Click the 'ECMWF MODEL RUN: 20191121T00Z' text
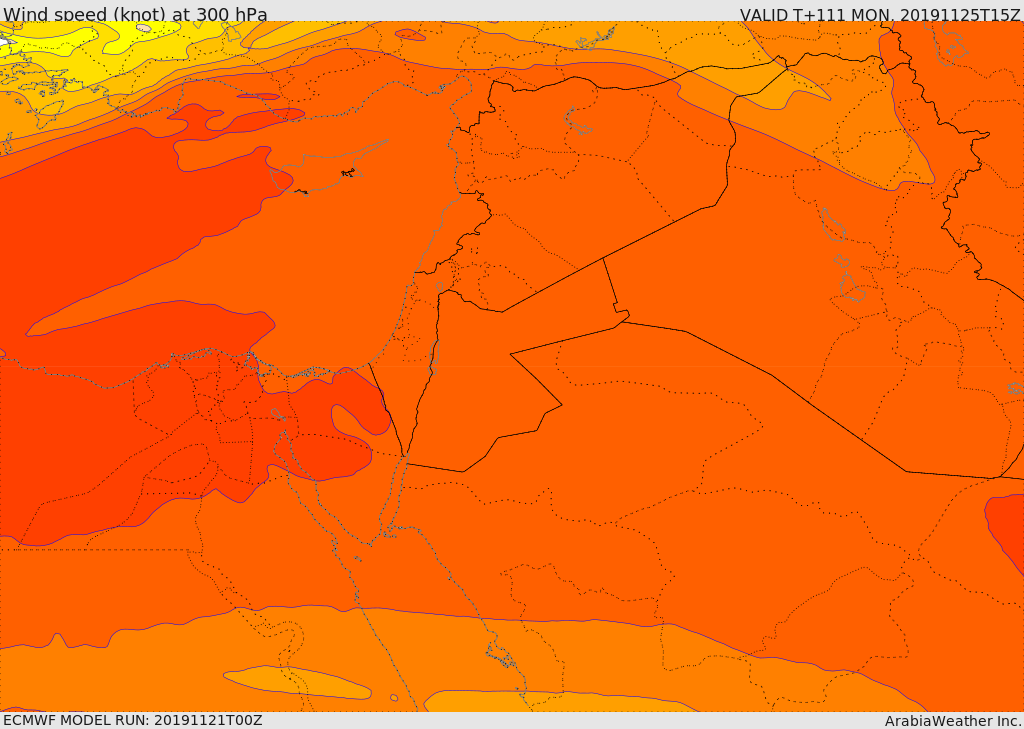 coord(133,721)
